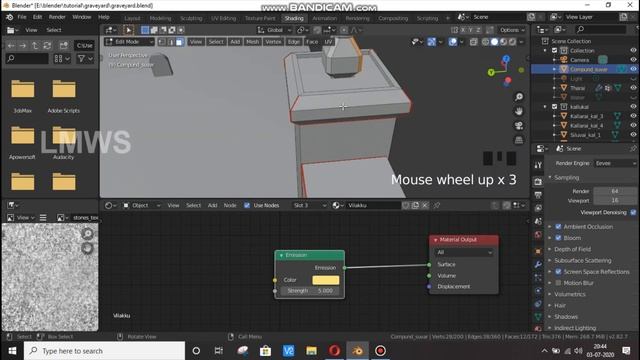The width and height of the screenshot is (640, 360).
Task: Open the Node menu in shader editor
Action: pos(230,205)
